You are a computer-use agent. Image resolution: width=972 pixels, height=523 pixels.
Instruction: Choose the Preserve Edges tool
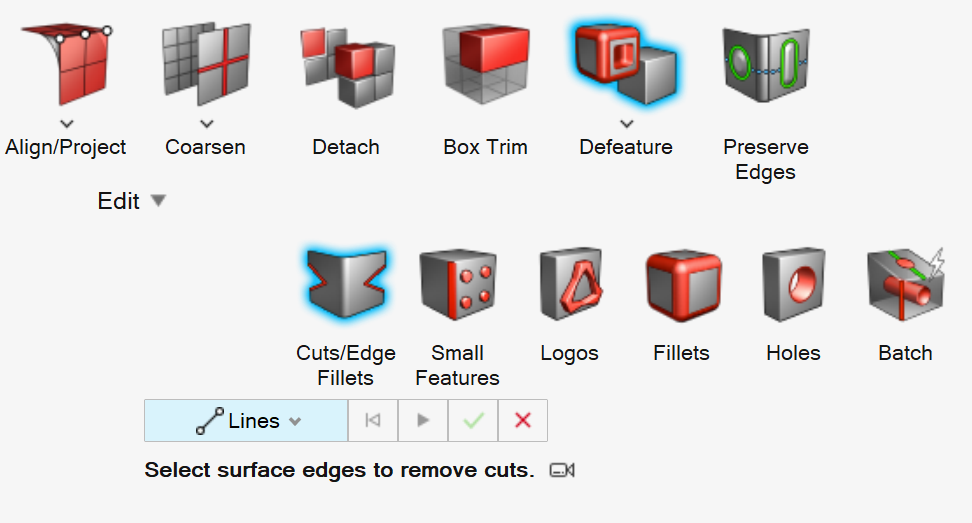(x=766, y=64)
